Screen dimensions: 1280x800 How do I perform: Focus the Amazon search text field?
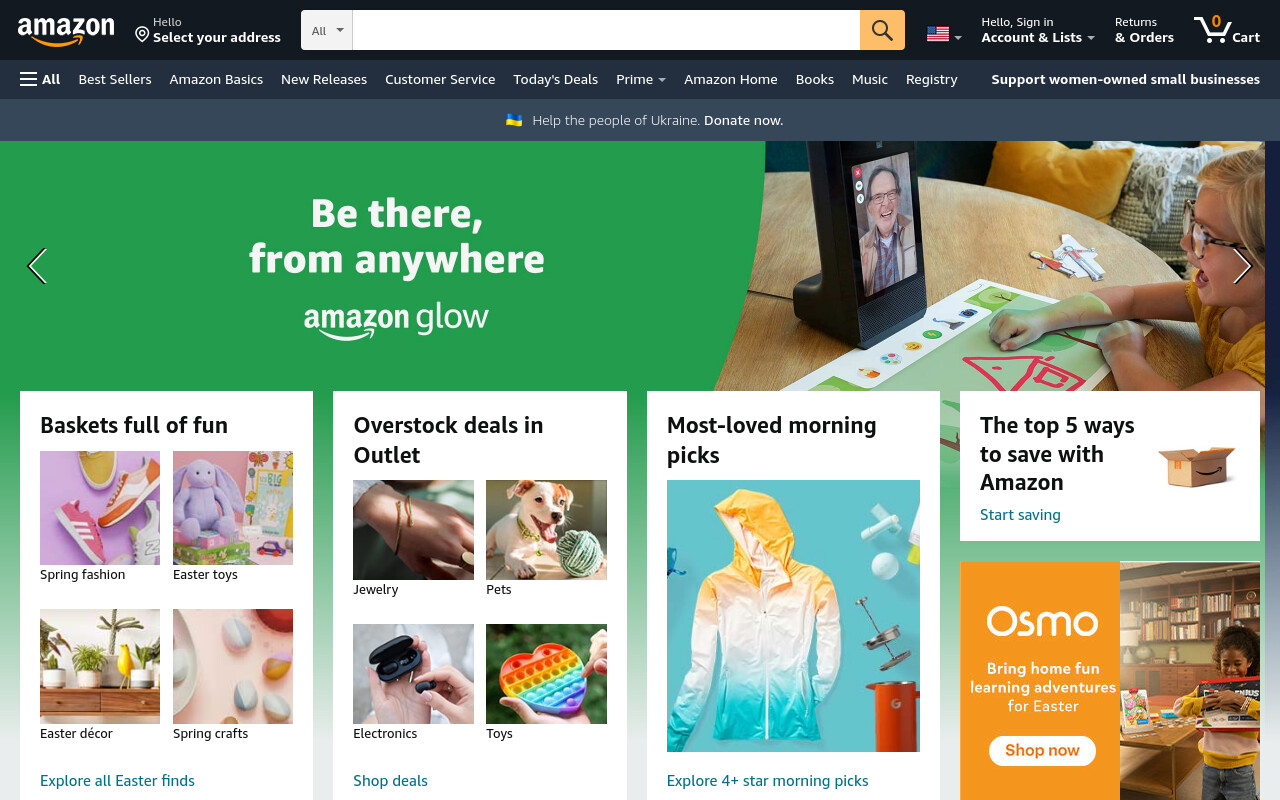(x=606, y=30)
